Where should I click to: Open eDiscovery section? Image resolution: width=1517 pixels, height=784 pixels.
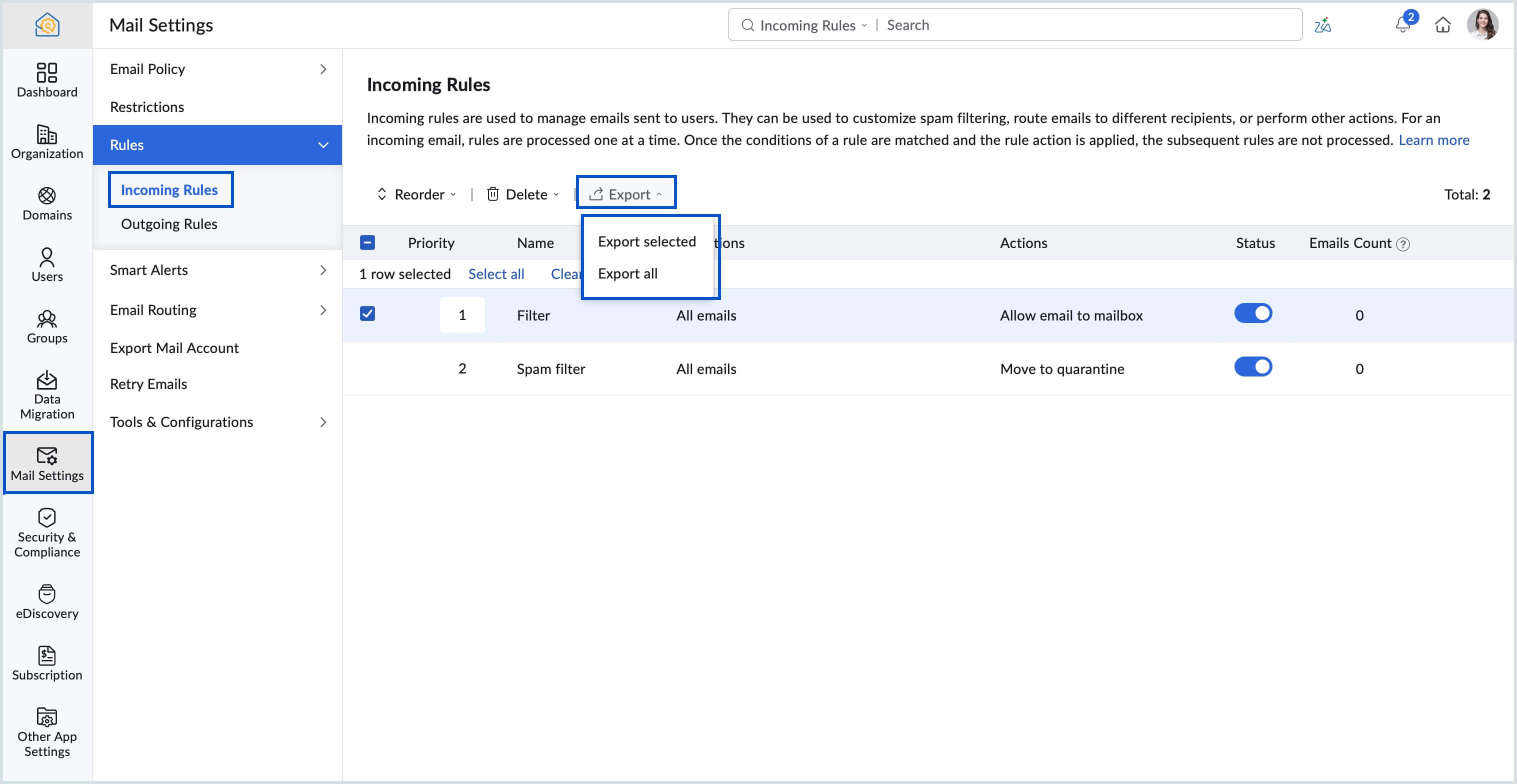click(47, 601)
